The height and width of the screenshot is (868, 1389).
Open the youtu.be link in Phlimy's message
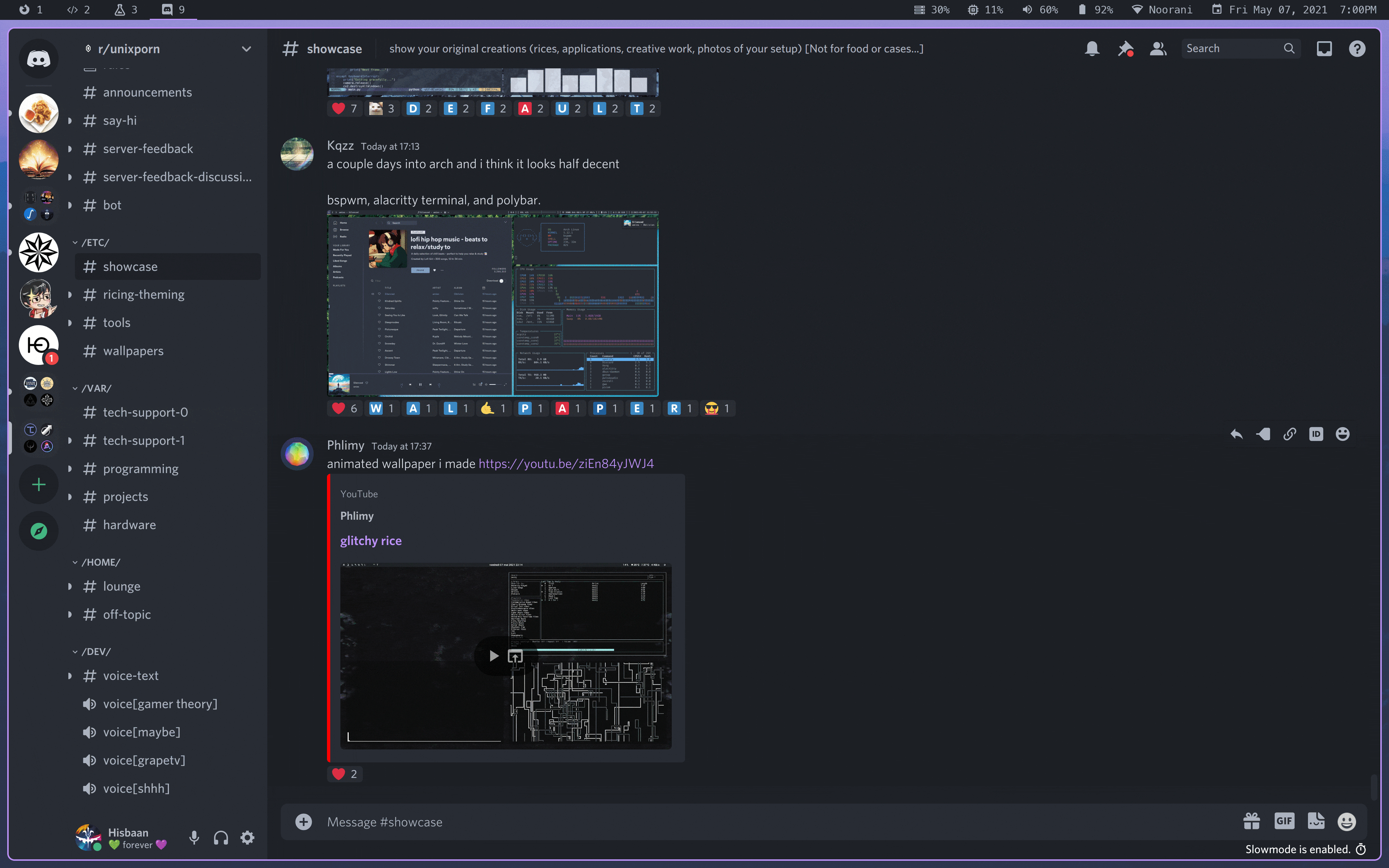coord(566,463)
